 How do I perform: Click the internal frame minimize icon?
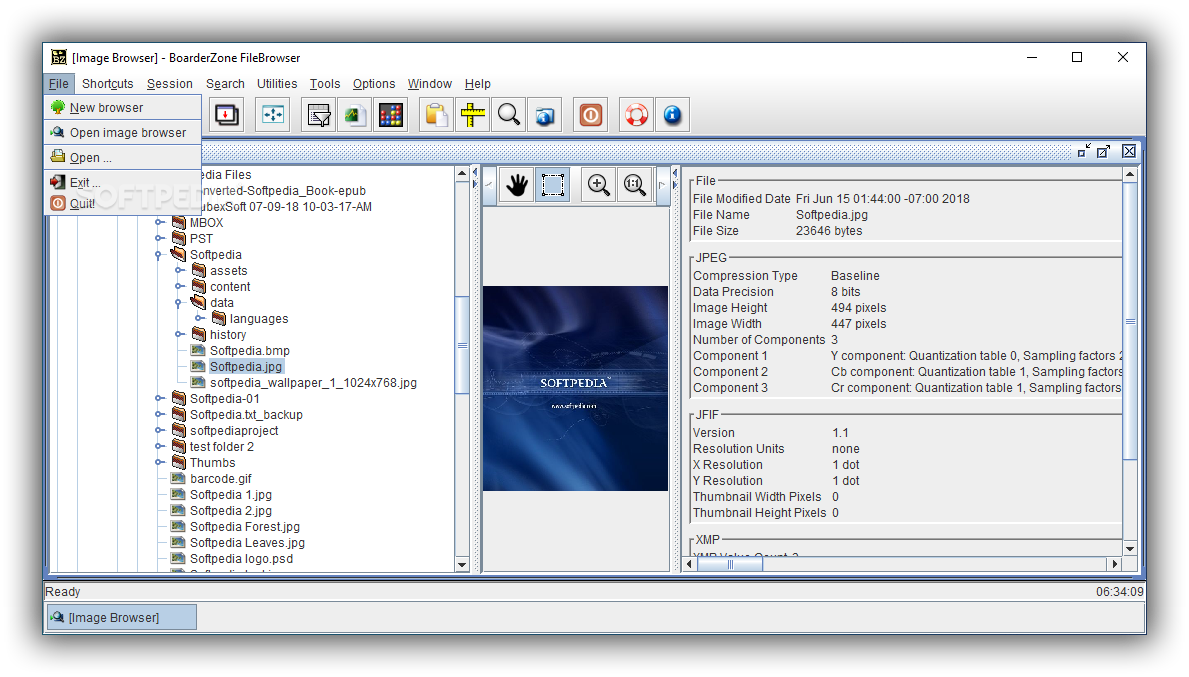click(x=1084, y=151)
